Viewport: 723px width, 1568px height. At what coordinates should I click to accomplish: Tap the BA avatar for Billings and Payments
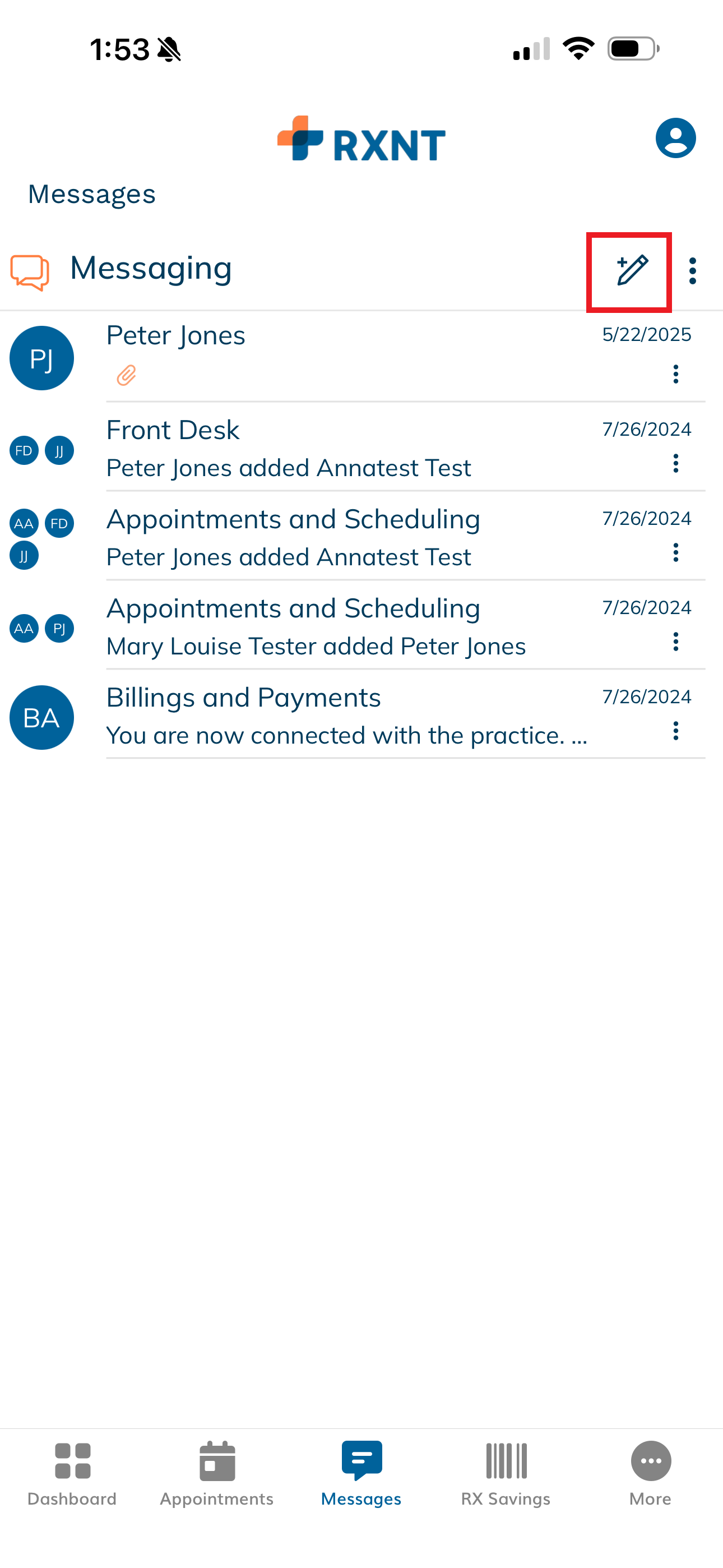pyautogui.click(x=41, y=717)
